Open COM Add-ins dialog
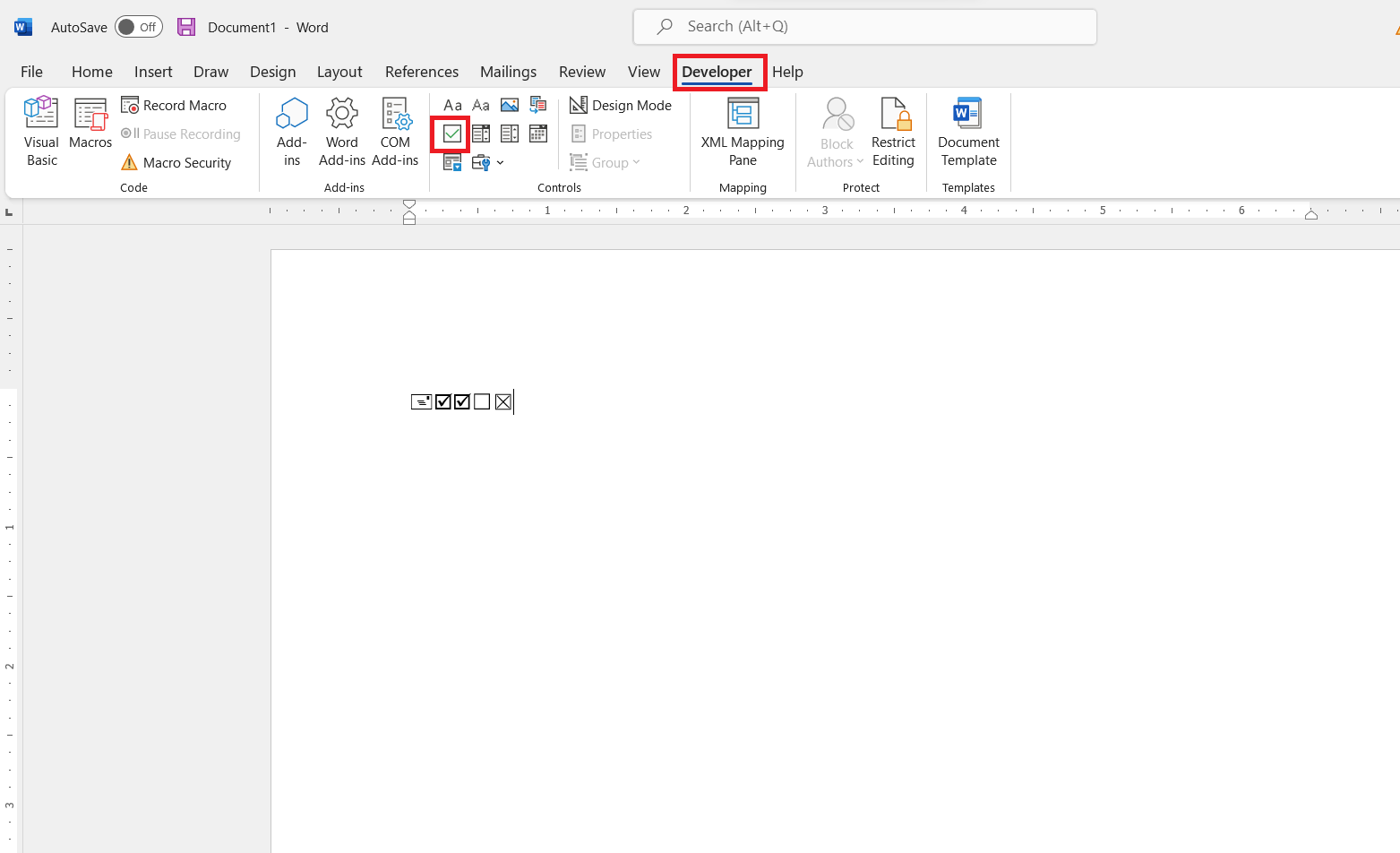The width and height of the screenshot is (1400, 853). [x=395, y=132]
